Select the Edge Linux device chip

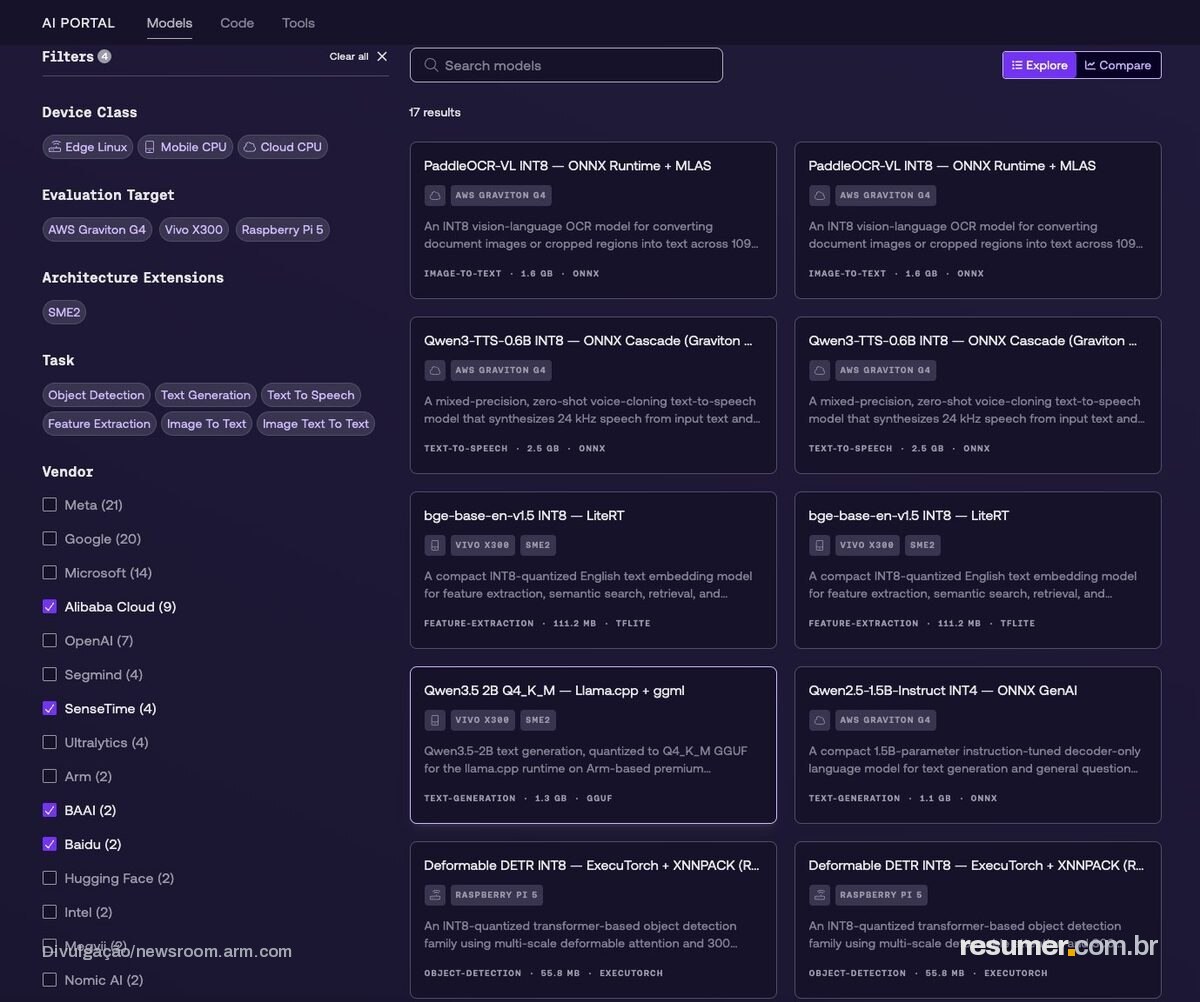click(87, 147)
